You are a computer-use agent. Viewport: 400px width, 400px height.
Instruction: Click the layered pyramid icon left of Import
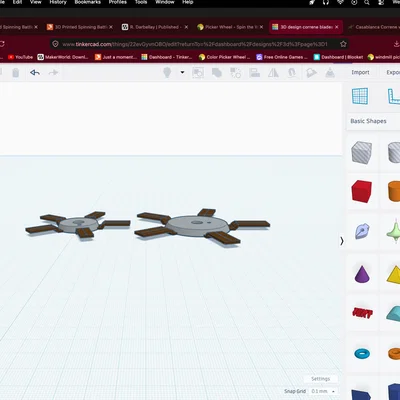(330, 73)
